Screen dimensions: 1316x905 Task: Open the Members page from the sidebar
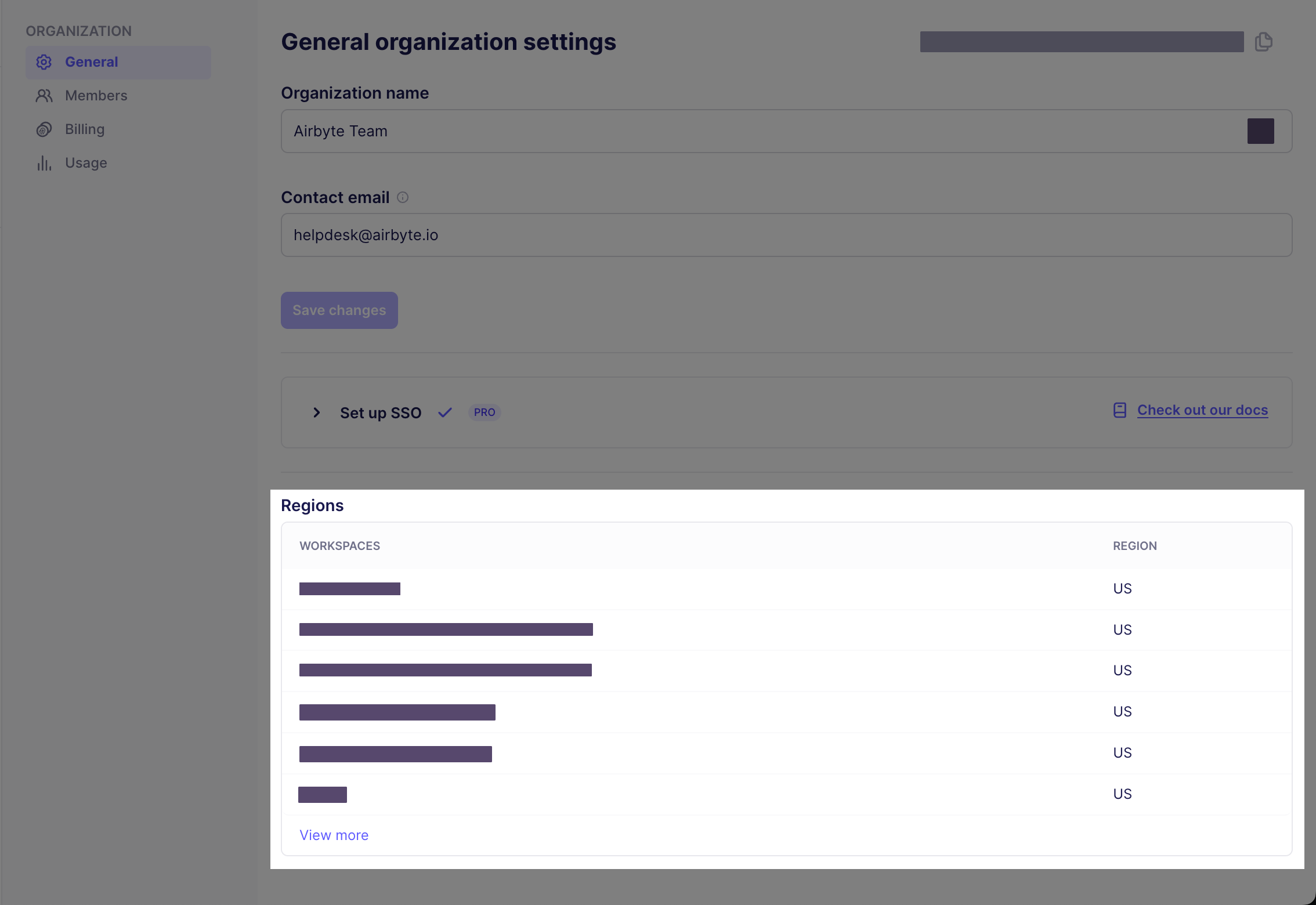[96, 95]
